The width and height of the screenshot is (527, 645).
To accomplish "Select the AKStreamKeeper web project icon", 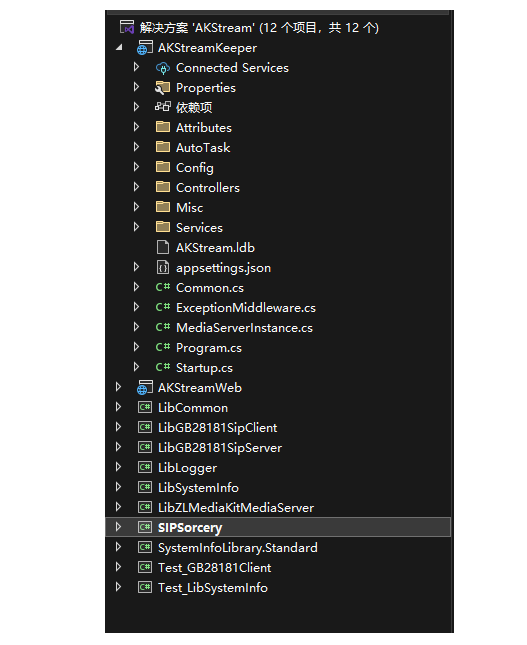I will click(x=145, y=48).
